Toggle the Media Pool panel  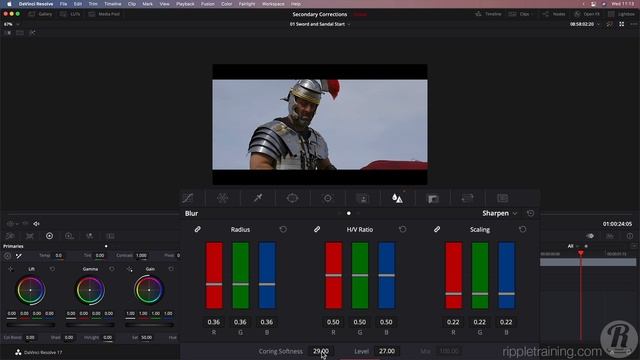tap(104, 14)
